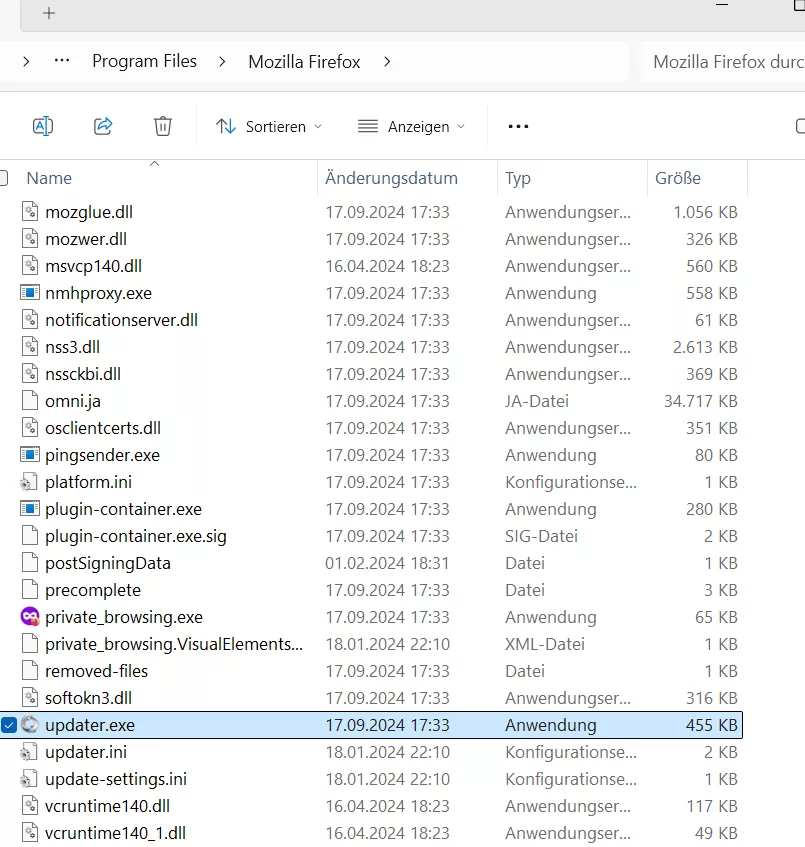Go to Program Files in the breadcrumb
This screenshot has width=805, height=847.
(144, 62)
